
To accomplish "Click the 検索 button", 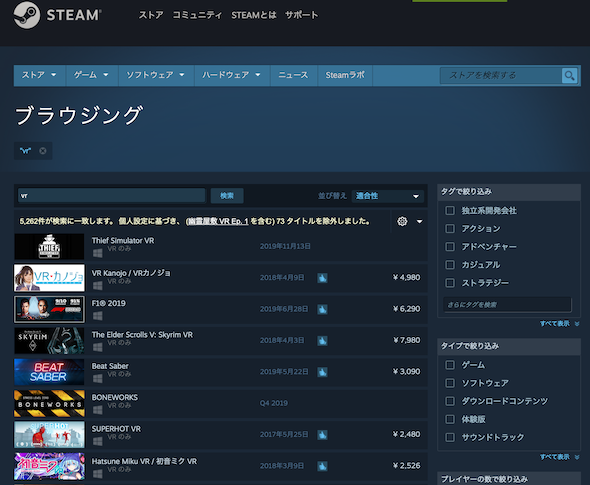I will (227, 196).
